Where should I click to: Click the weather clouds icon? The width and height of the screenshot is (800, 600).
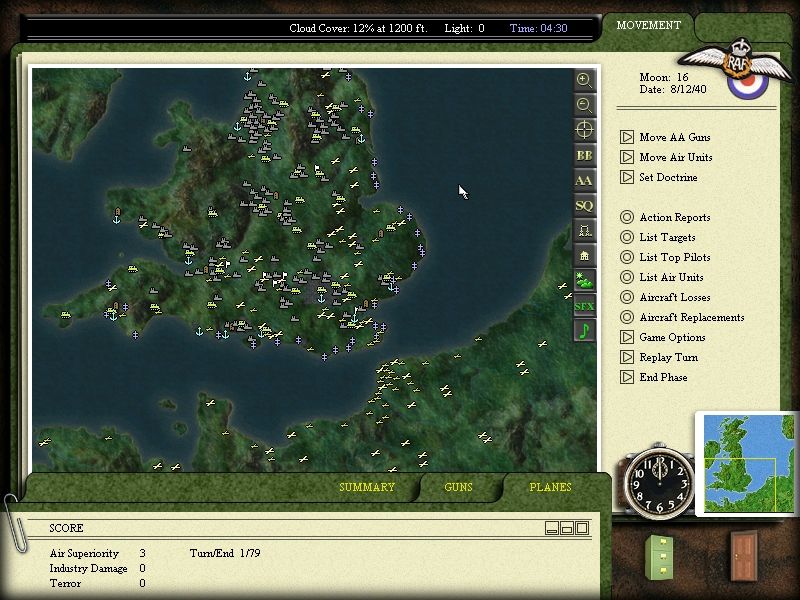point(584,281)
